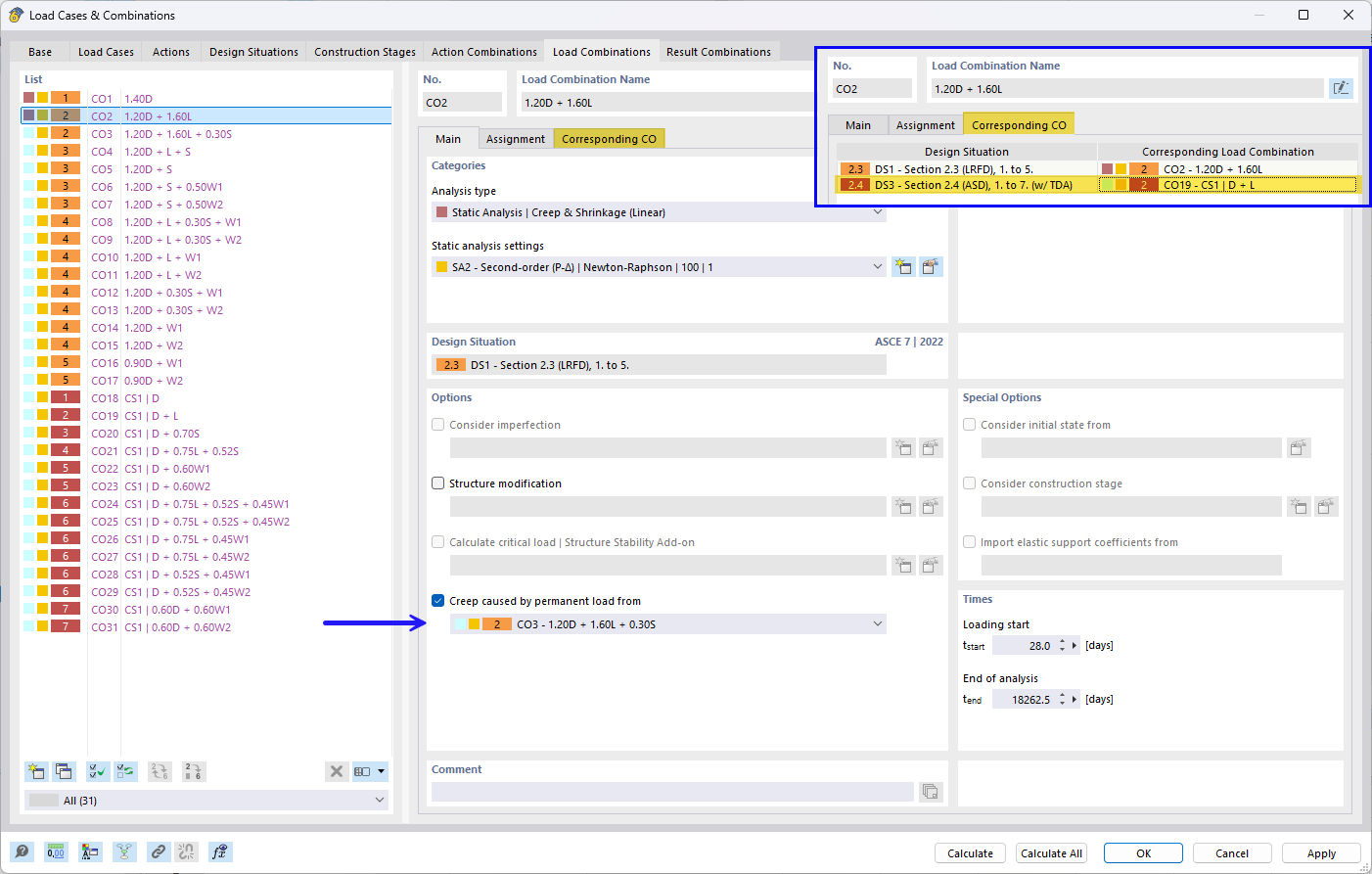Edit the selected static analysis settings

pyautogui.click(x=931, y=265)
